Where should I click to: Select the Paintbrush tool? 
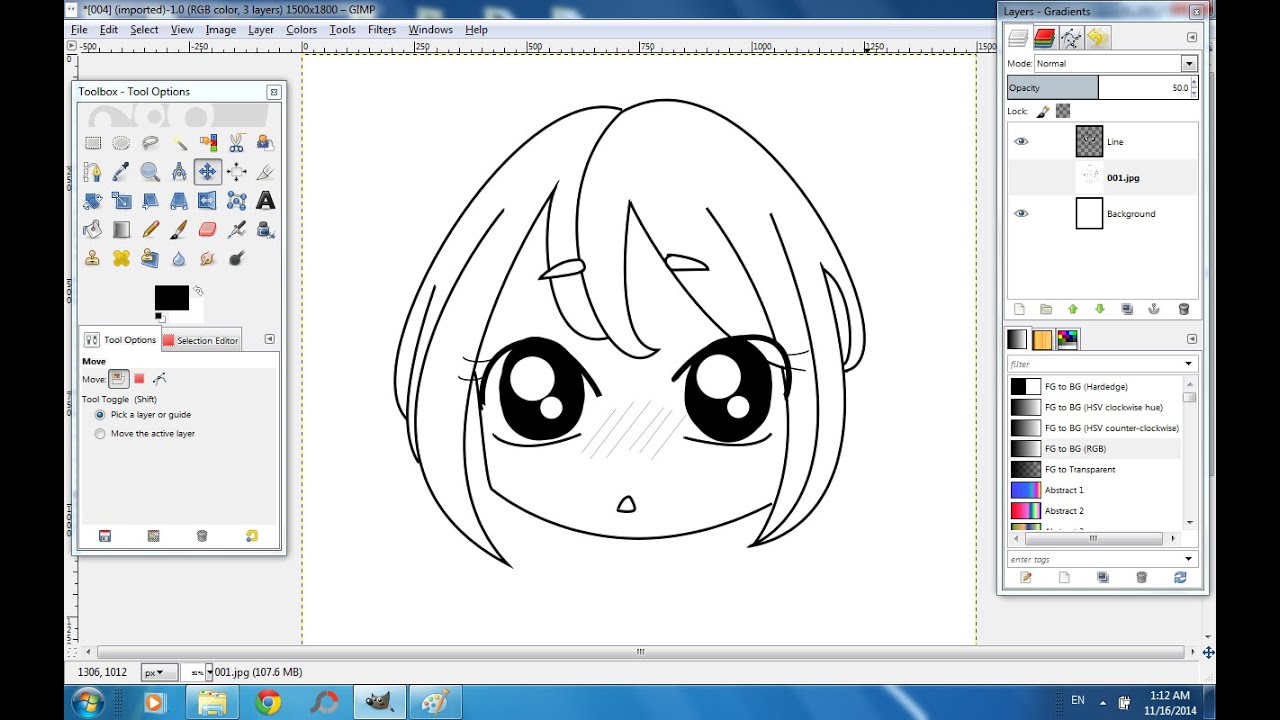(179, 230)
